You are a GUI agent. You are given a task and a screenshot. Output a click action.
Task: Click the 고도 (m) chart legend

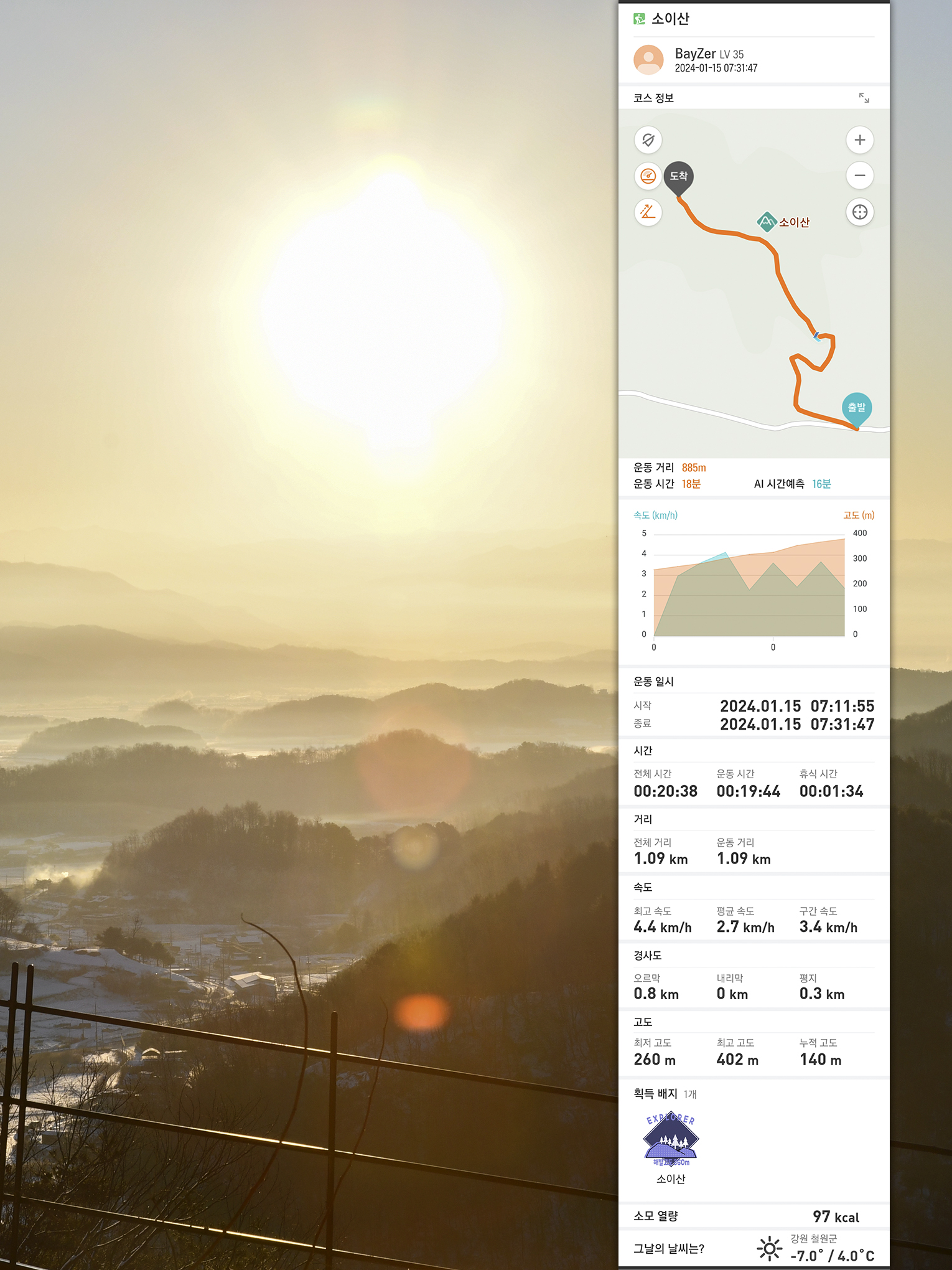(x=859, y=515)
